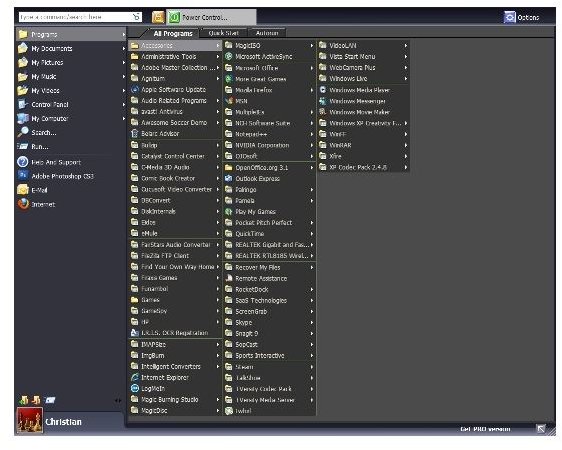The width and height of the screenshot is (562, 450).
Task: Click the user icon with green arrow
Action: click(24, 400)
